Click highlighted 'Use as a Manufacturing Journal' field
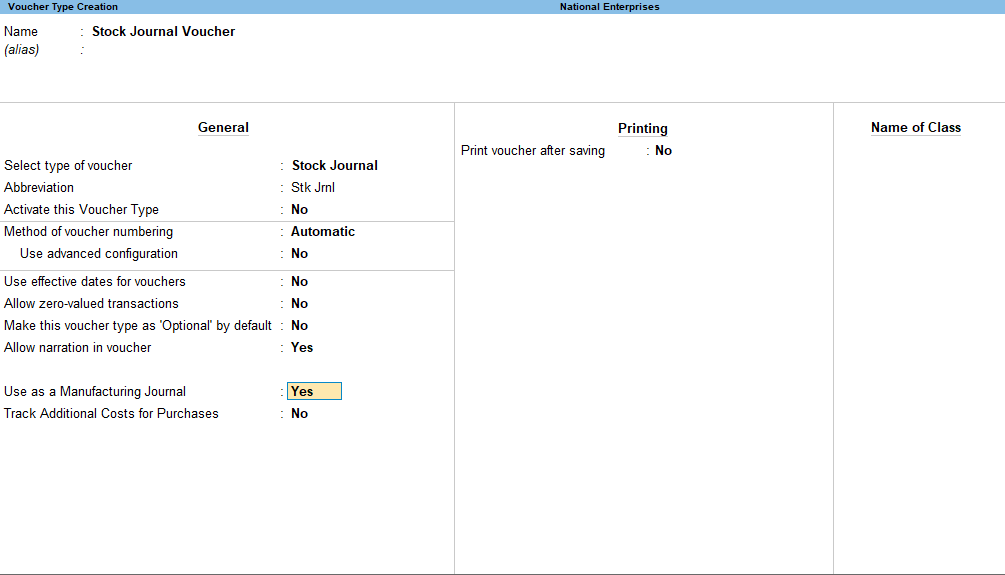Screen dimensions: 1005x575 click(x=314, y=391)
